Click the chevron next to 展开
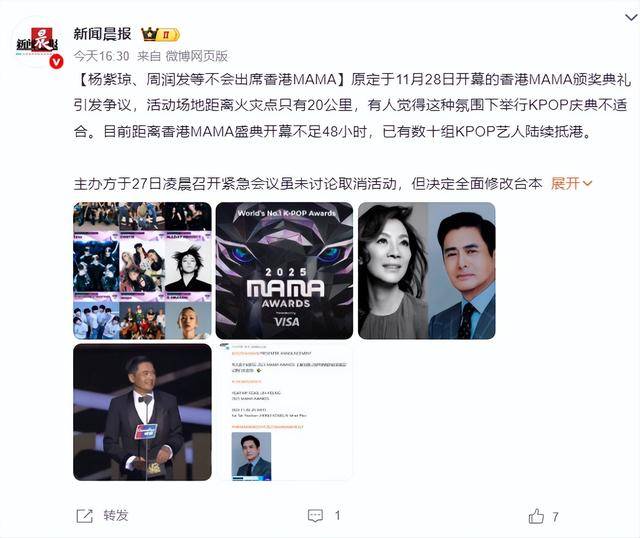 (x=587, y=184)
